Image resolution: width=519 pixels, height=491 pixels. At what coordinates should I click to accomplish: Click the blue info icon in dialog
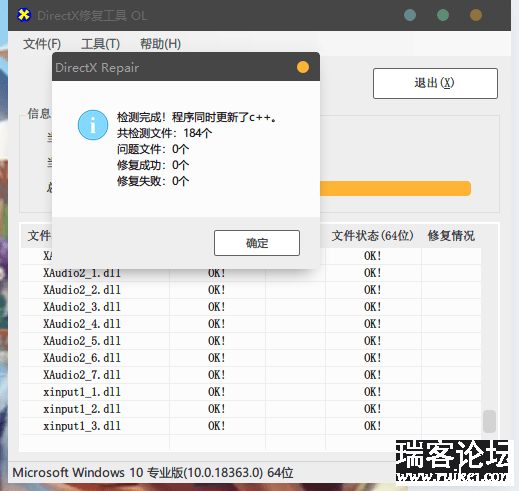coord(93,125)
